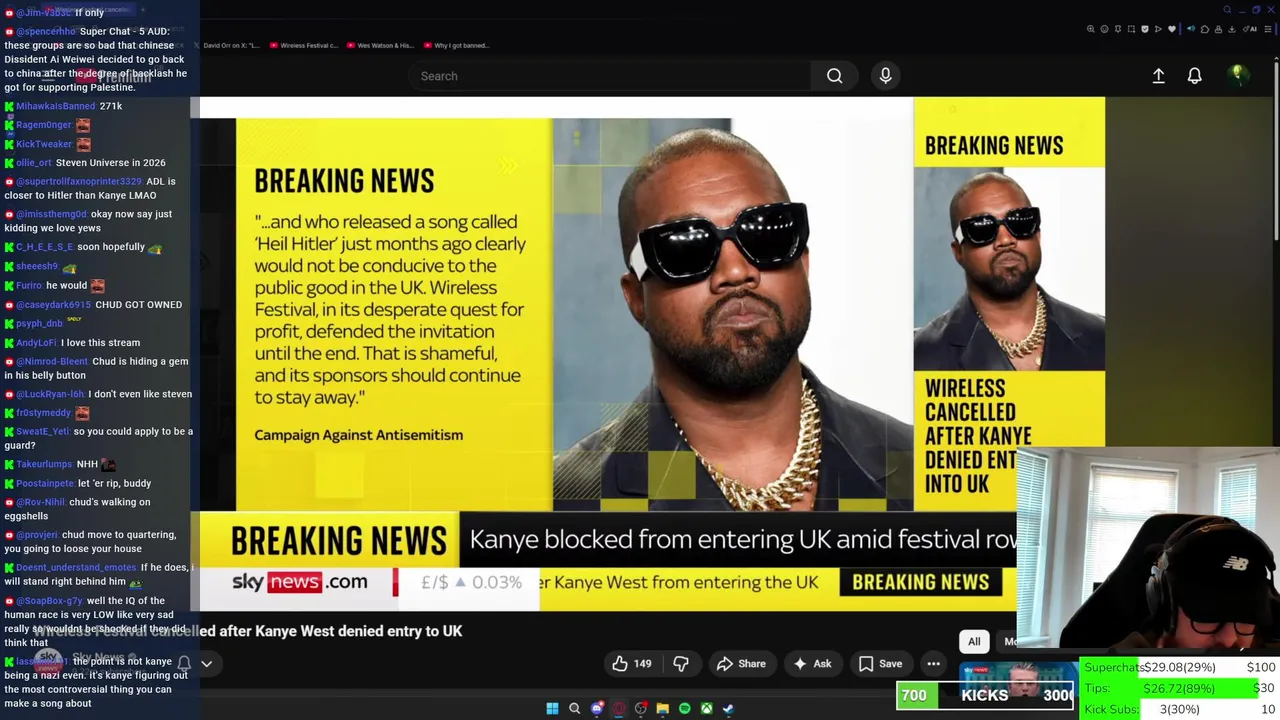Open Discord from the taskbar
Image resolution: width=1280 pixels, height=720 pixels.
tap(597, 708)
